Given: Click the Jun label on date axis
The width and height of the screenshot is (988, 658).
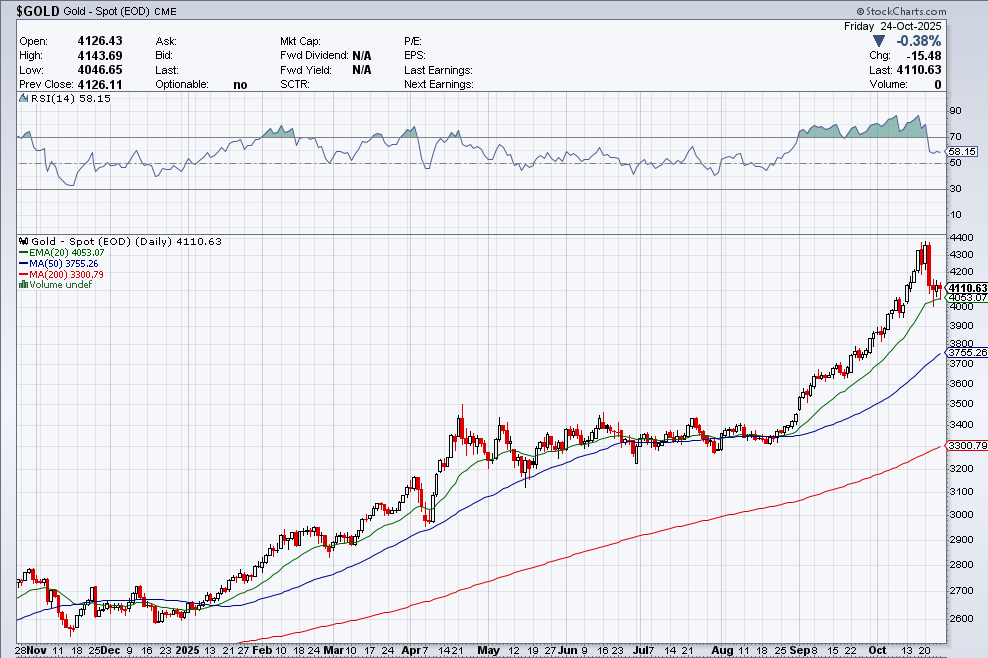Looking at the screenshot, I should click(568, 650).
